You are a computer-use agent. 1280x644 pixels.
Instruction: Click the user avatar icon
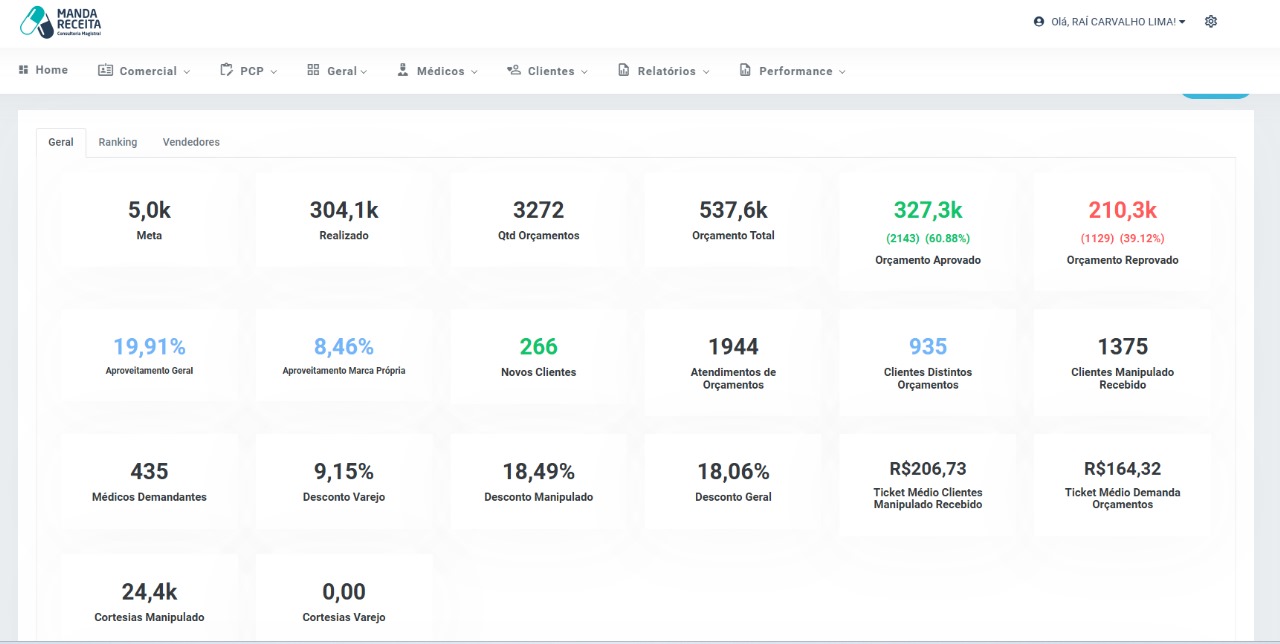coord(1039,21)
